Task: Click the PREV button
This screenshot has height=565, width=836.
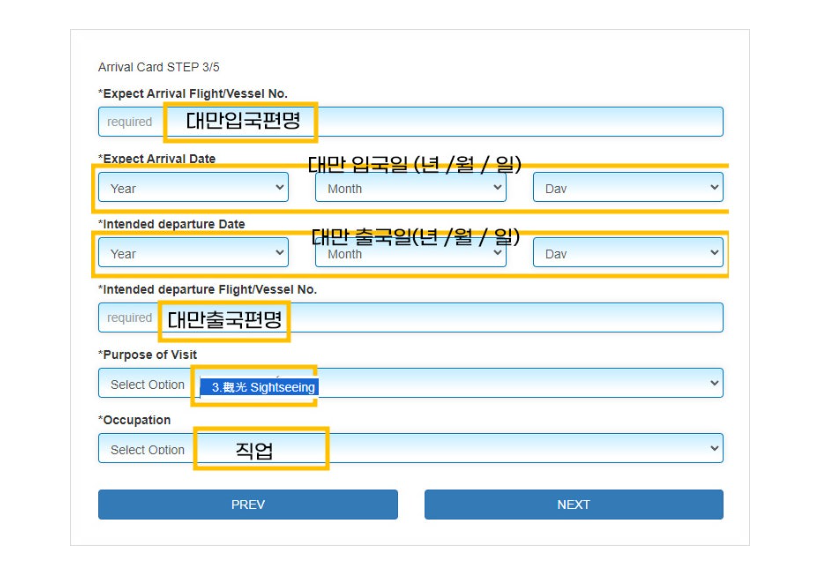Action: tap(248, 504)
